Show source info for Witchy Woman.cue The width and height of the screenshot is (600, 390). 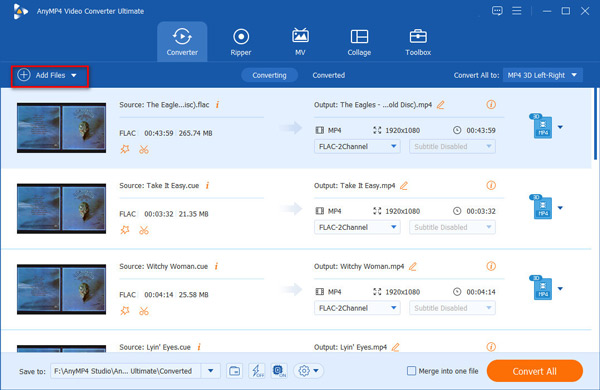[x=216, y=266]
